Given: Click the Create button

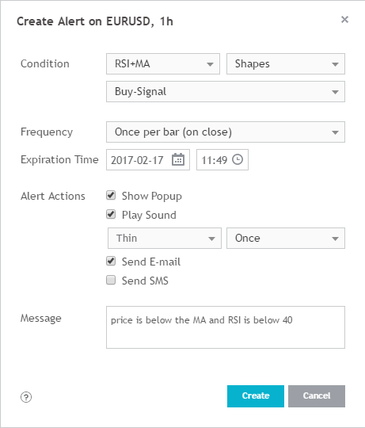Looking at the screenshot, I should (x=256, y=396).
